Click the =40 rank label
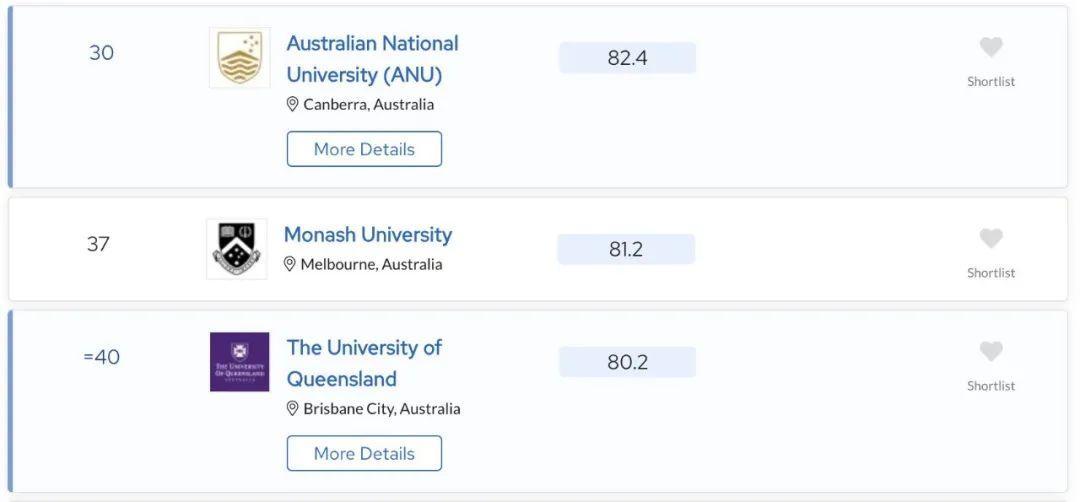Image resolution: width=1080 pixels, height=502 pixels. (101, 357)
